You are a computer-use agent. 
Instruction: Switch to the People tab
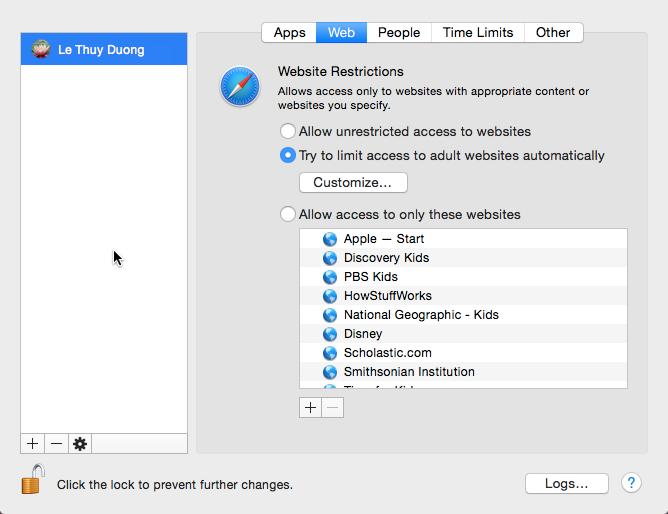pyautogui.click(x=399, y=33)
